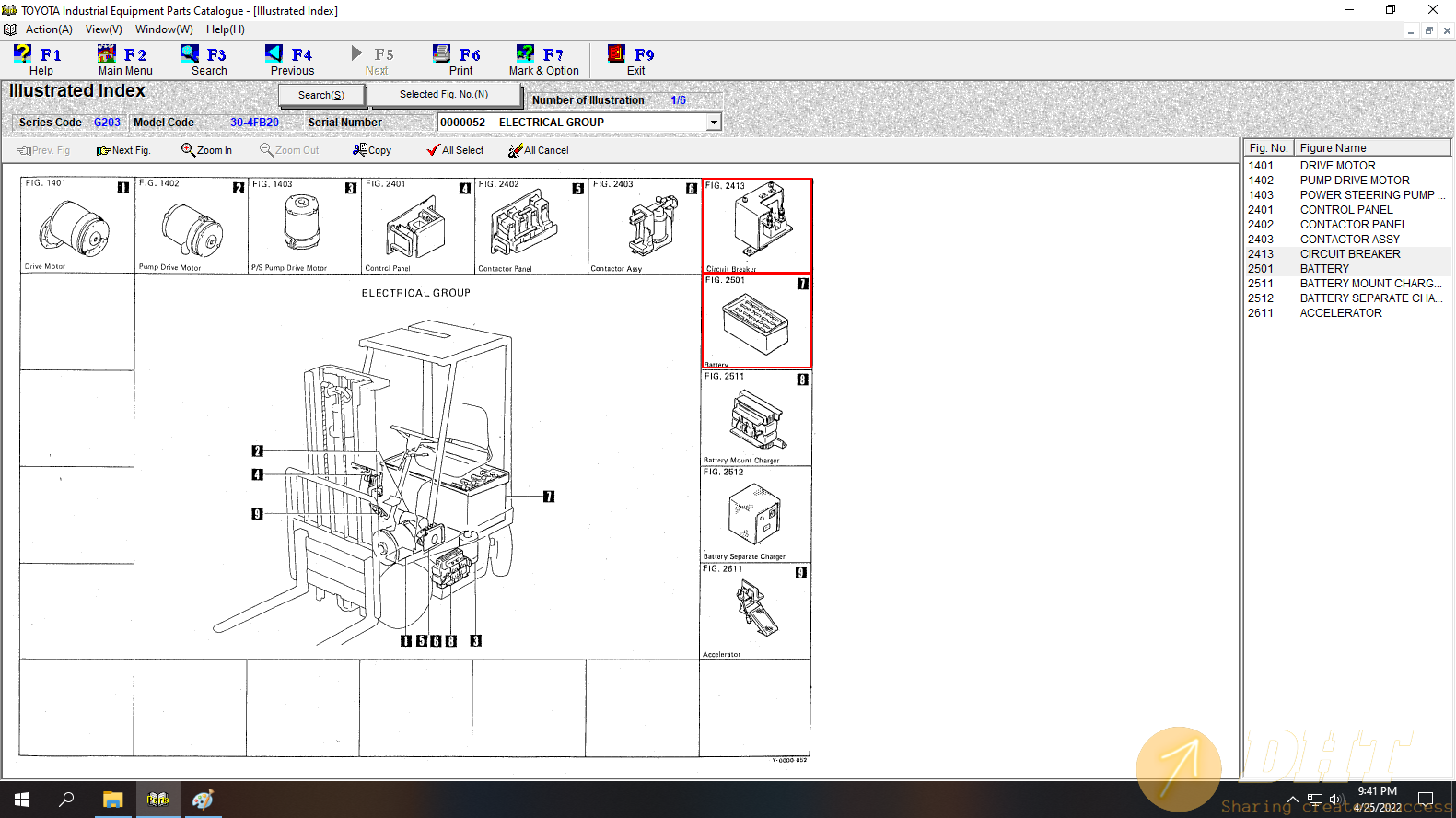Copy the illustration
The height and width of the screenshot is (818, 1456).
pos(372,150)
